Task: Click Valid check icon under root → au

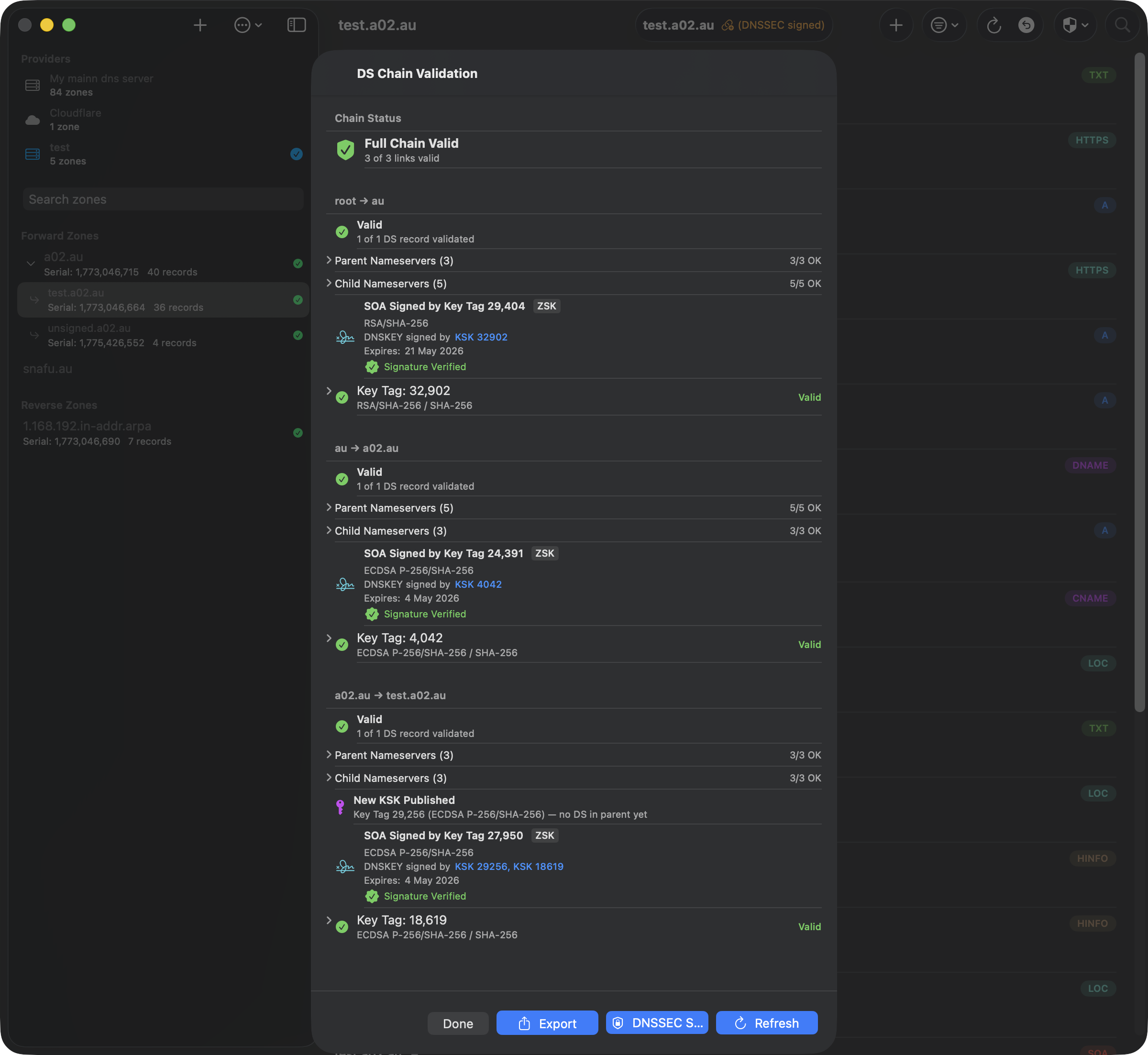Action: tap(342, 232)
